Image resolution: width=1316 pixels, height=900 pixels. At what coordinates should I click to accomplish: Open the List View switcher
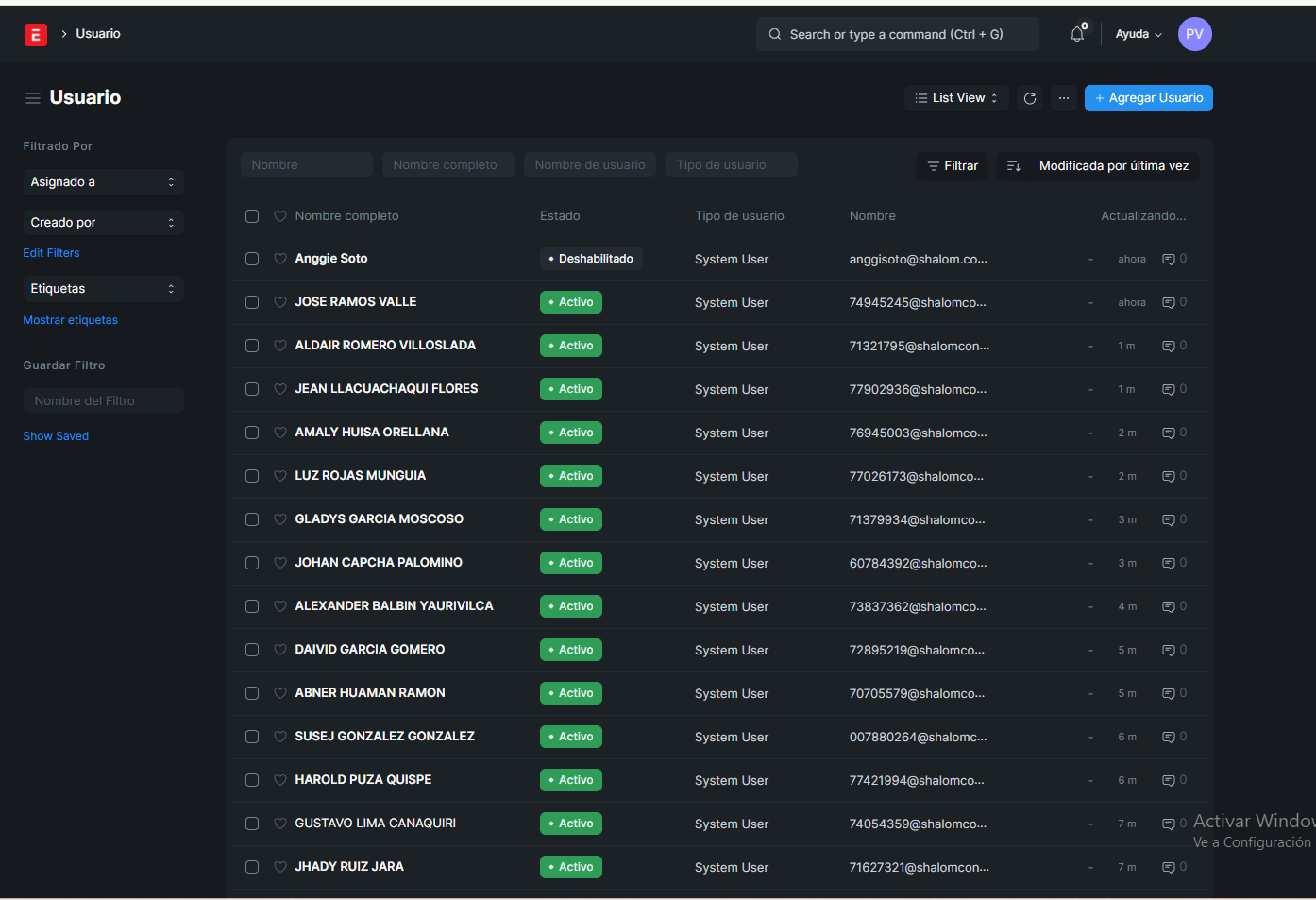(956, 98)
